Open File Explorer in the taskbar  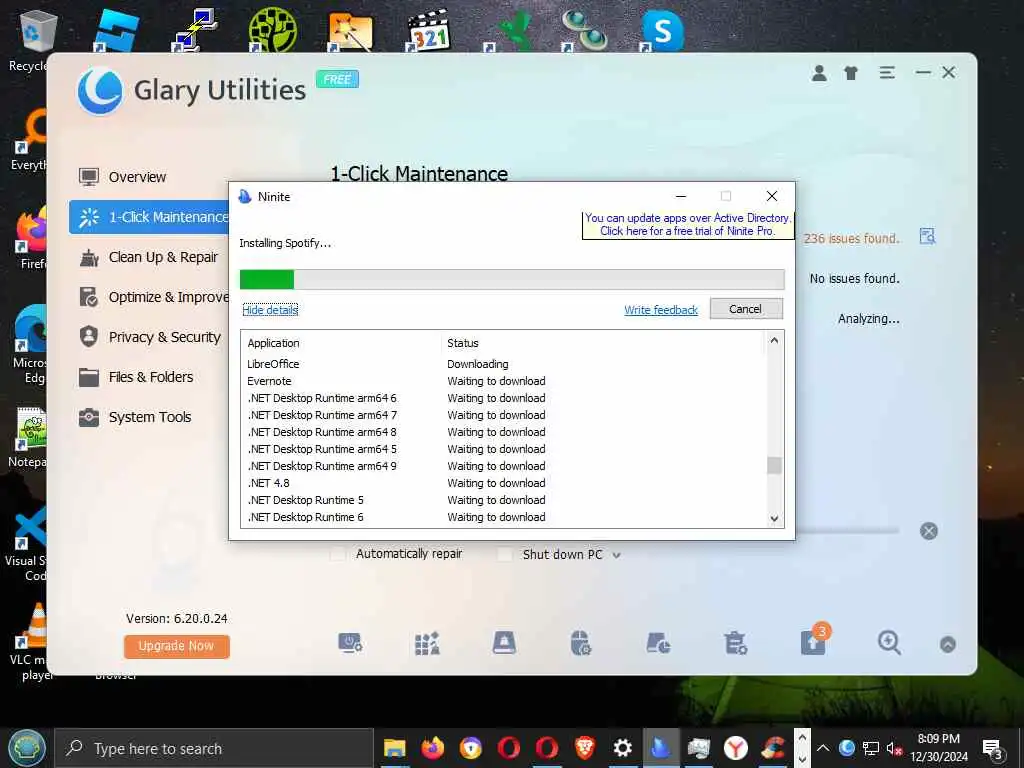(394, 748)
